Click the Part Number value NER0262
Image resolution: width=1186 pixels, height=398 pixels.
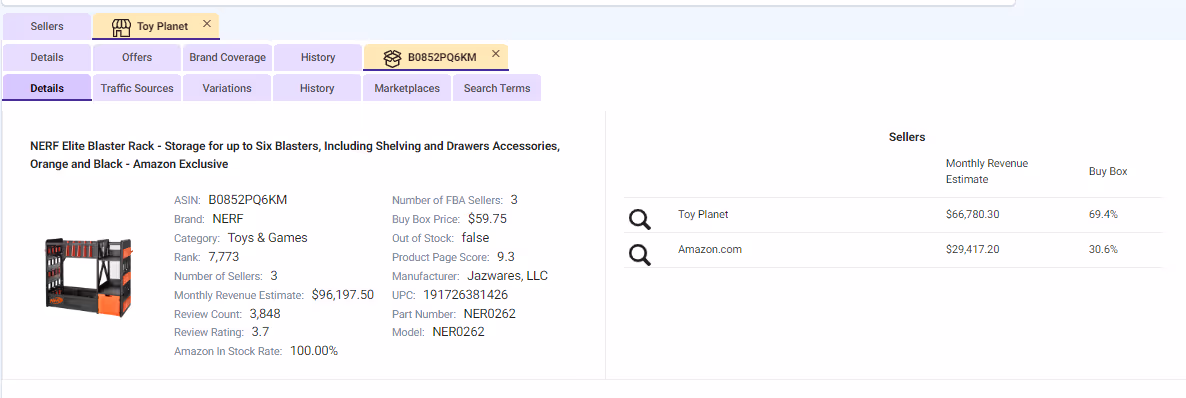[x=489, y=313]
